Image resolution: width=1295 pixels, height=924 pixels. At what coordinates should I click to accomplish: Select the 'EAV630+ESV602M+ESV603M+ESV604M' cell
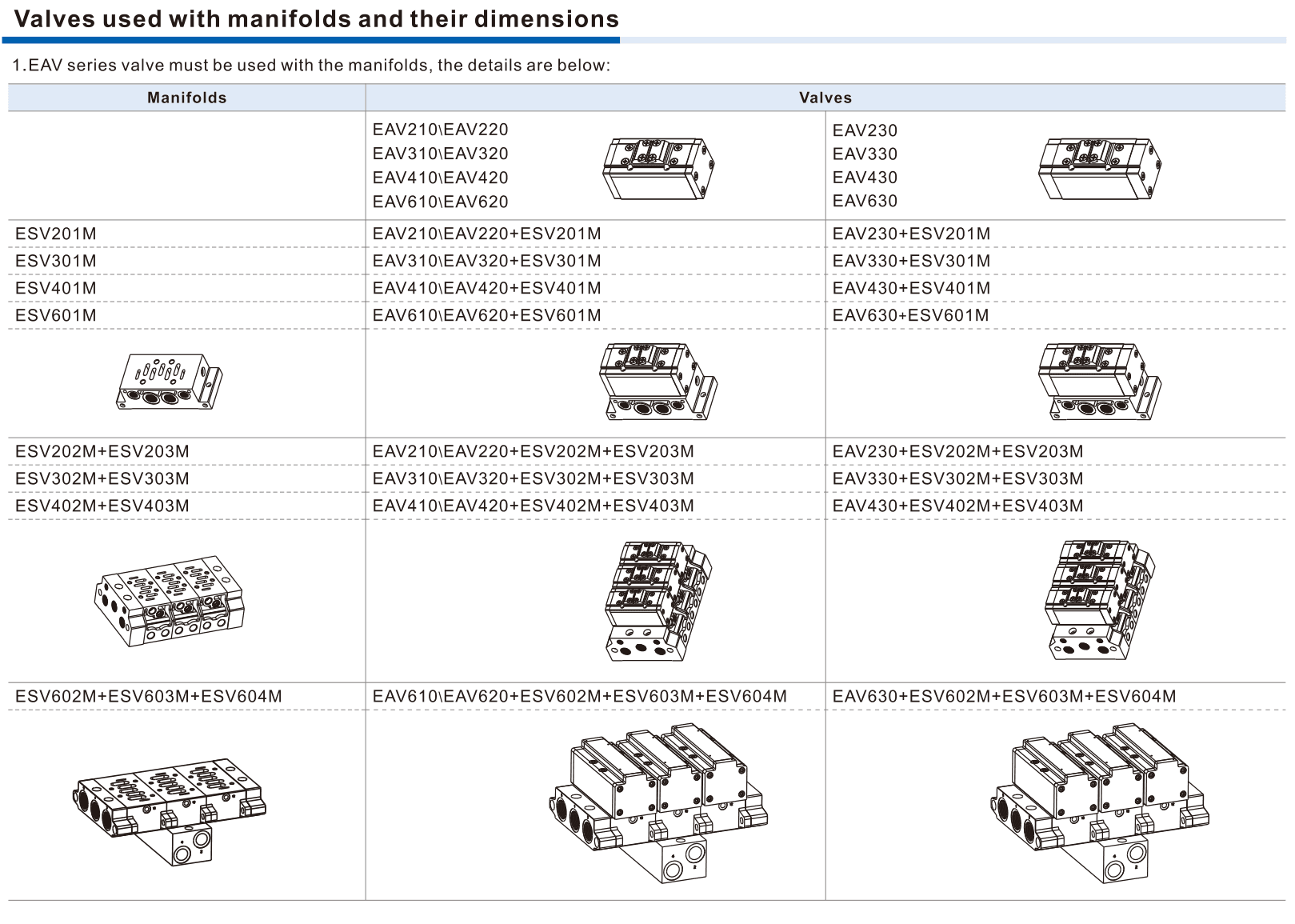[x=1056, y=696]
